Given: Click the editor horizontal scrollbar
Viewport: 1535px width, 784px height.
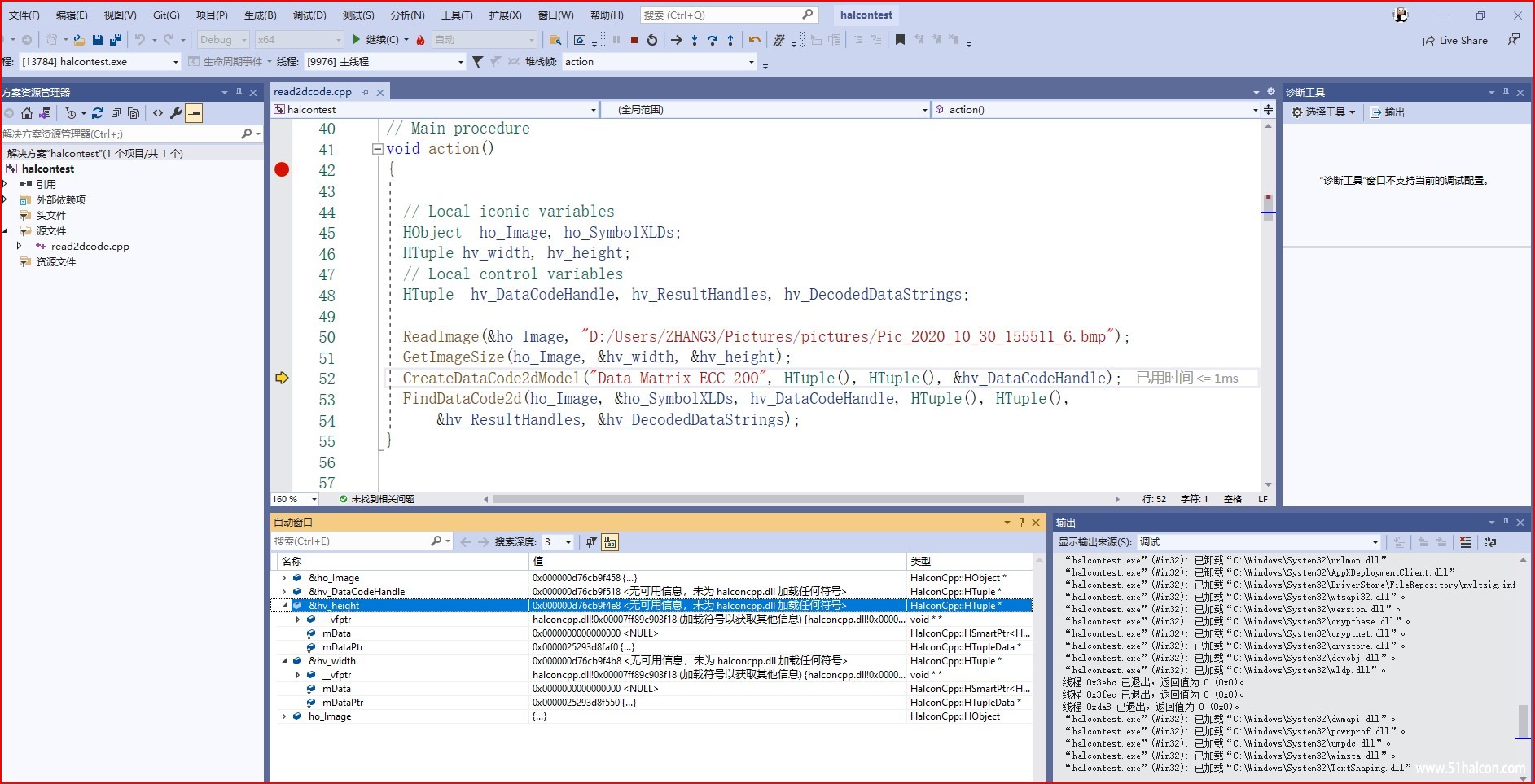Looking at the screenshot, I should point(757,499).
